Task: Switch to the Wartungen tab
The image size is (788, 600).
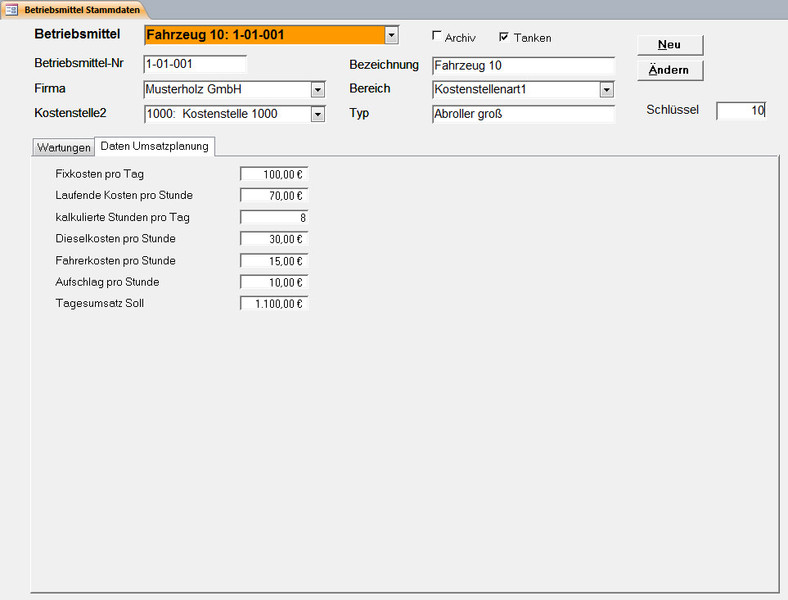Action: (x=64, y=148)
